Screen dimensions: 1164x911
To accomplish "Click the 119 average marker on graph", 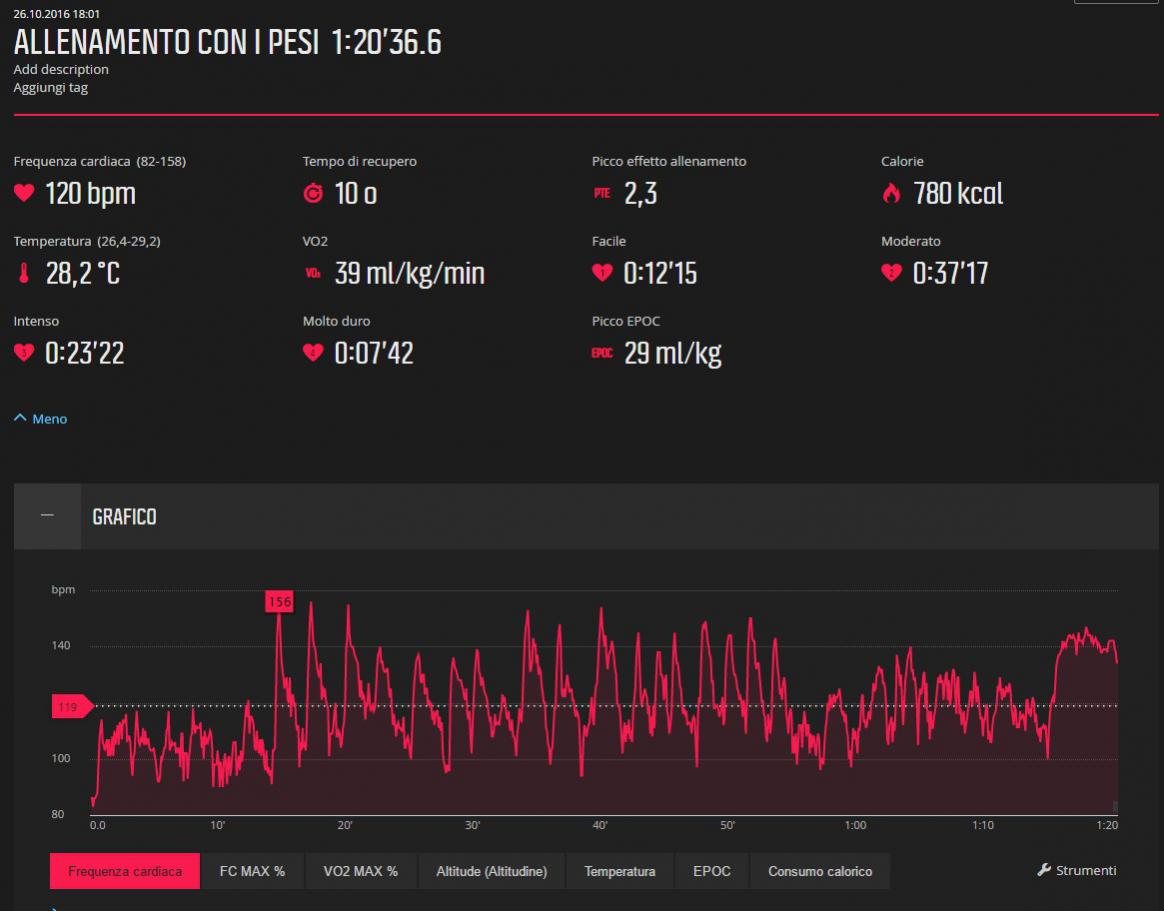I will click(69, 707).
